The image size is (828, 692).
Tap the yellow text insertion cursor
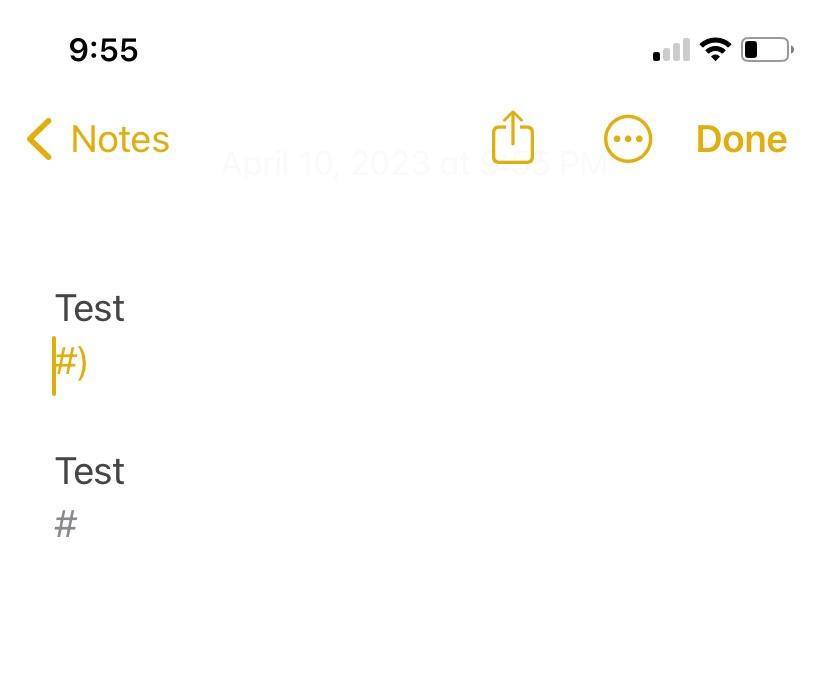click(x=54, y=366)
